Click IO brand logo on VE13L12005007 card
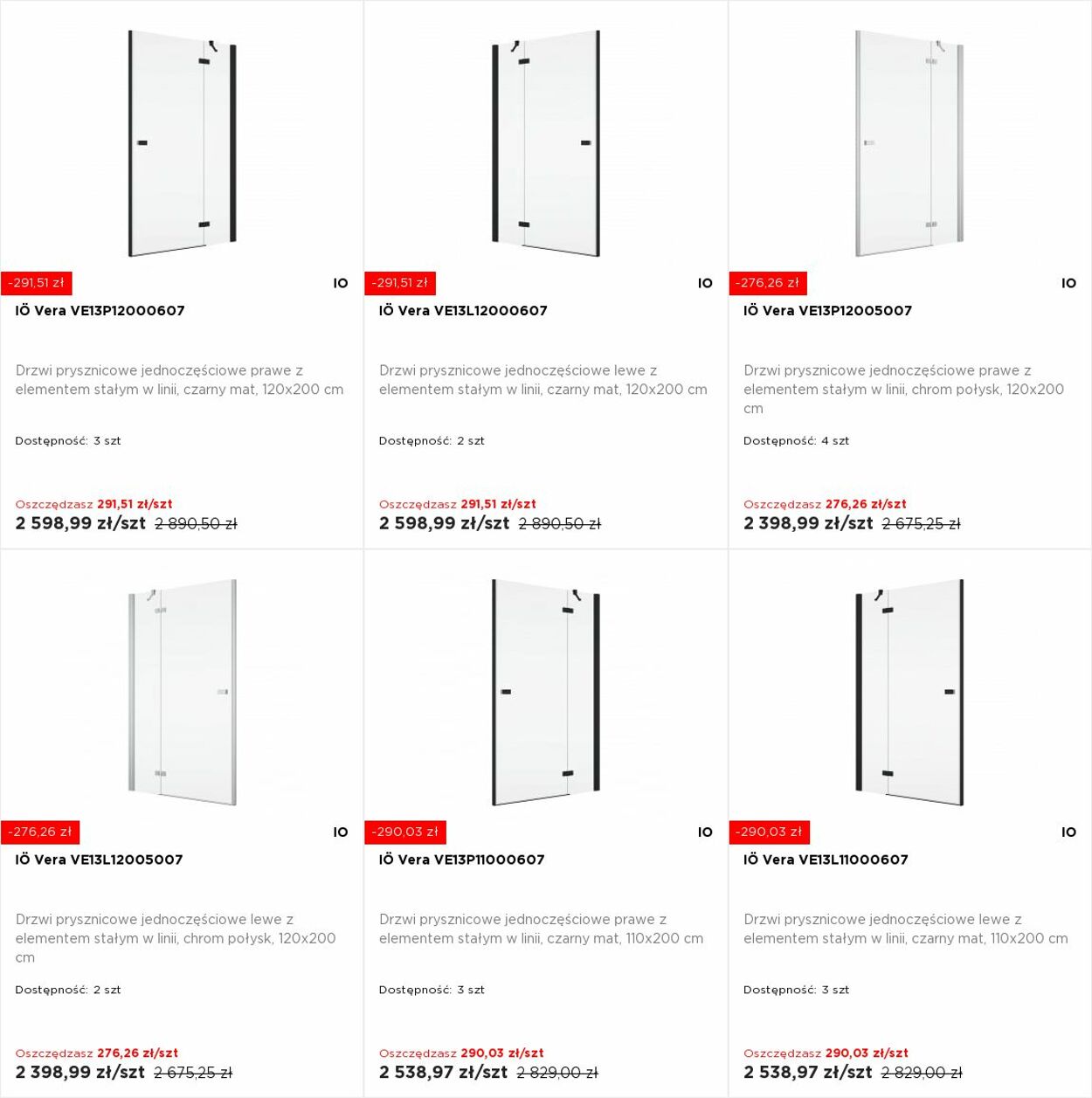Screen dimensions: 1092x1098 pos(341,832)
